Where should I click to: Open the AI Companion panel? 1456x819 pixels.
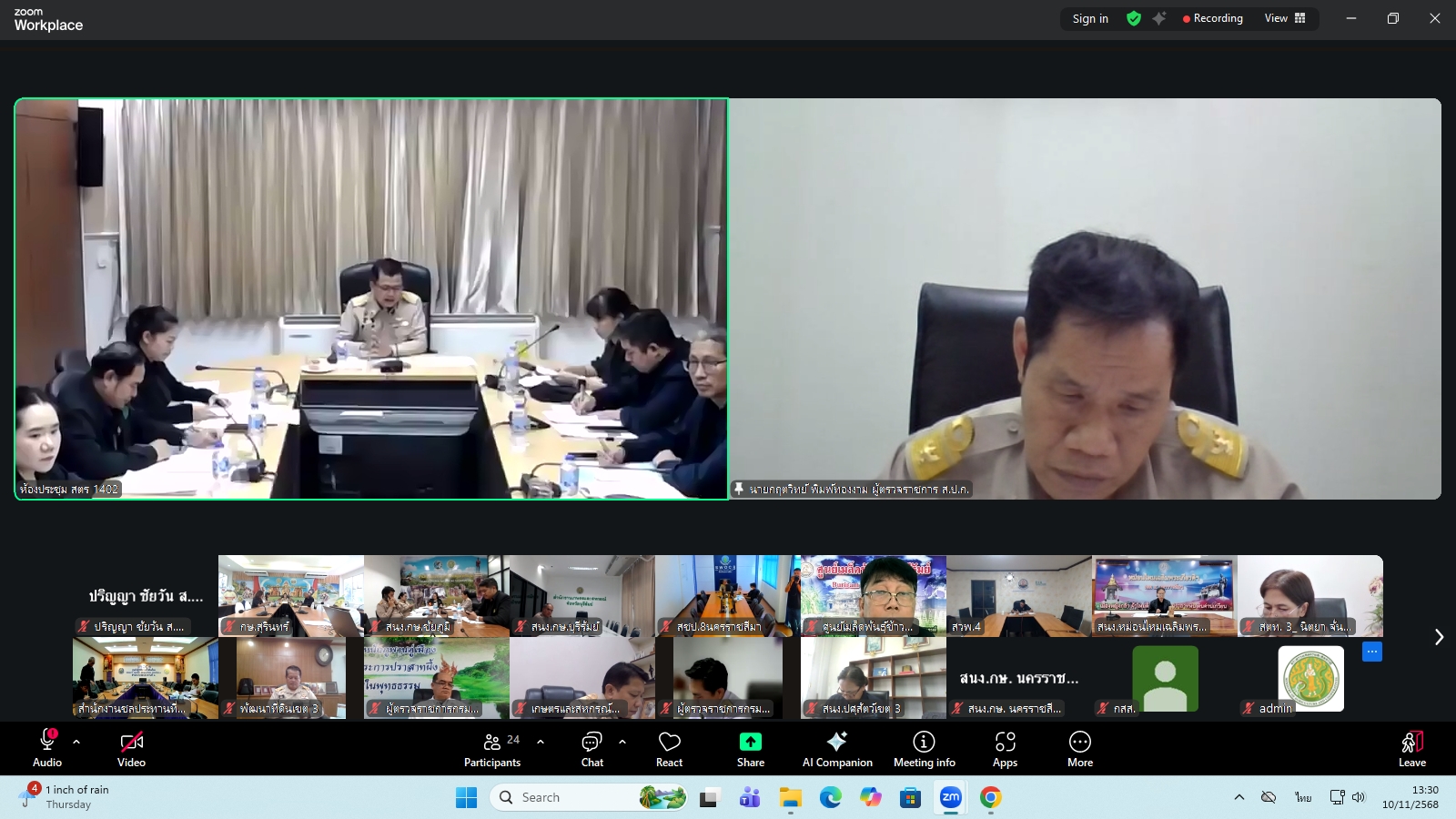836,748
